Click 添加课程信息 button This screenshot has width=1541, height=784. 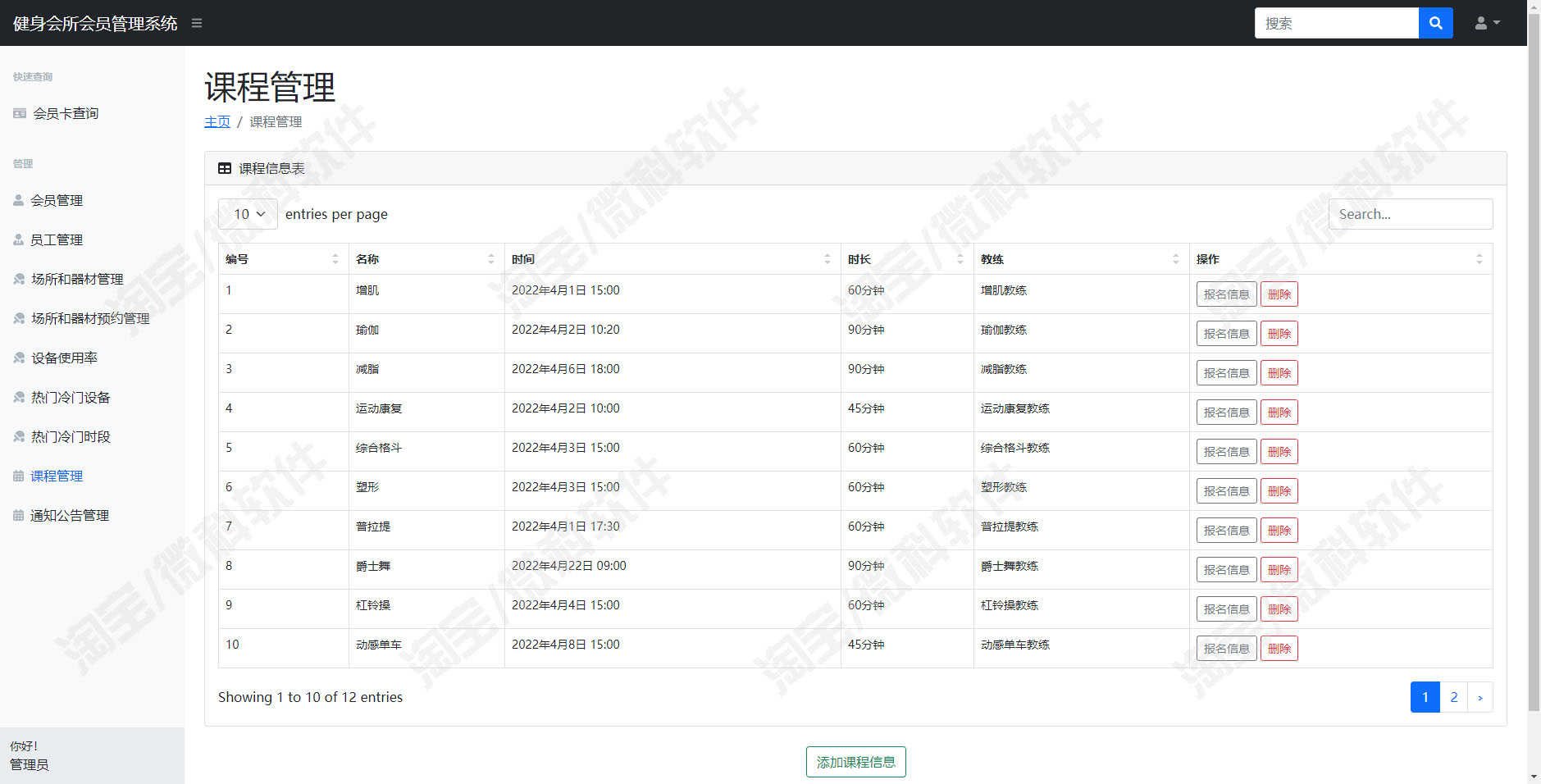click(x=855, y=762)
